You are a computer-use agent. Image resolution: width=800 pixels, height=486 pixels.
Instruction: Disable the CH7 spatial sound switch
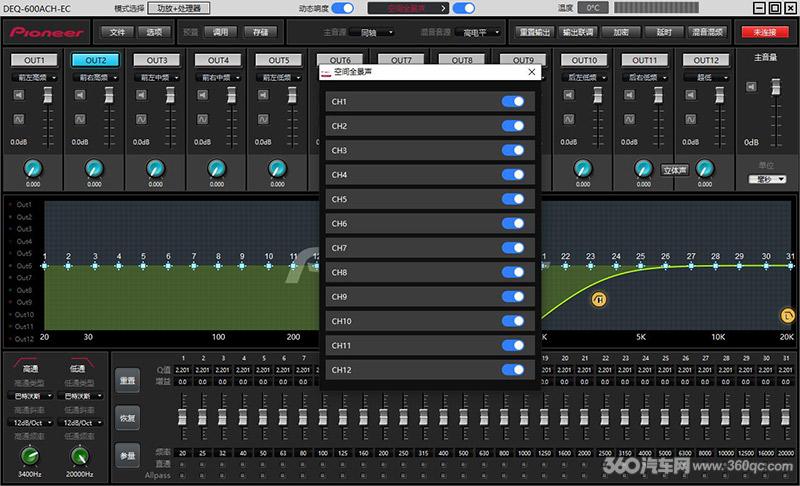coord(513,248)
